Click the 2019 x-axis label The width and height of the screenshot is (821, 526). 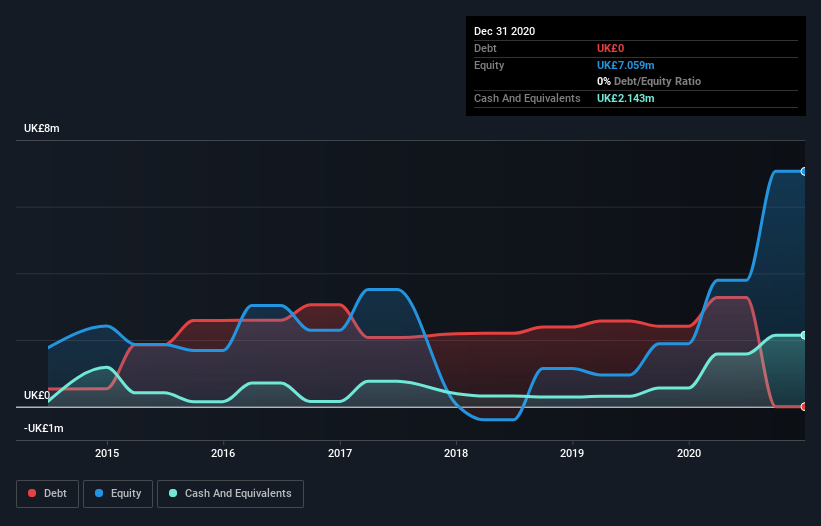572,453
